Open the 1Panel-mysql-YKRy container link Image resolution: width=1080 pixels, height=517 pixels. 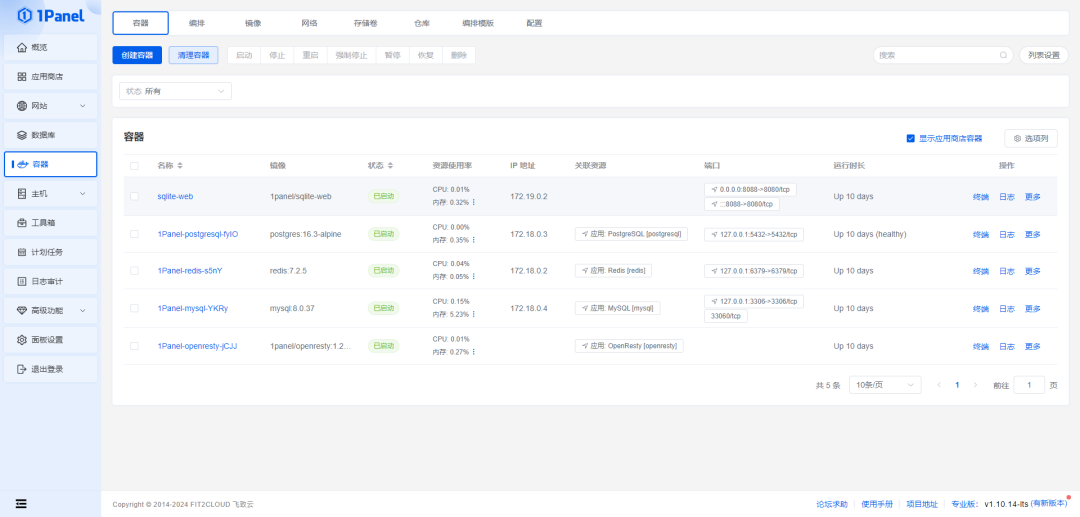[x=192, y=308]
